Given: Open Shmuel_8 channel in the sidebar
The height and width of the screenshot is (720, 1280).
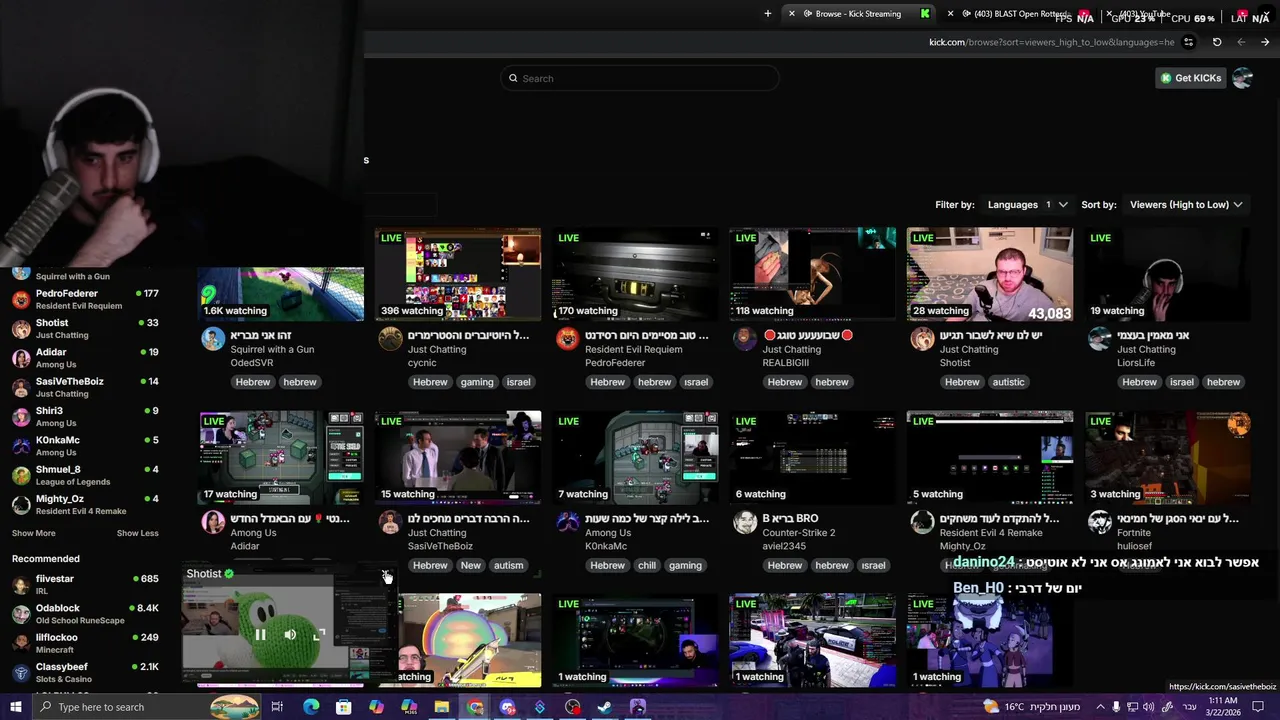Looking at the screenshot, I should tap(85, 475).
